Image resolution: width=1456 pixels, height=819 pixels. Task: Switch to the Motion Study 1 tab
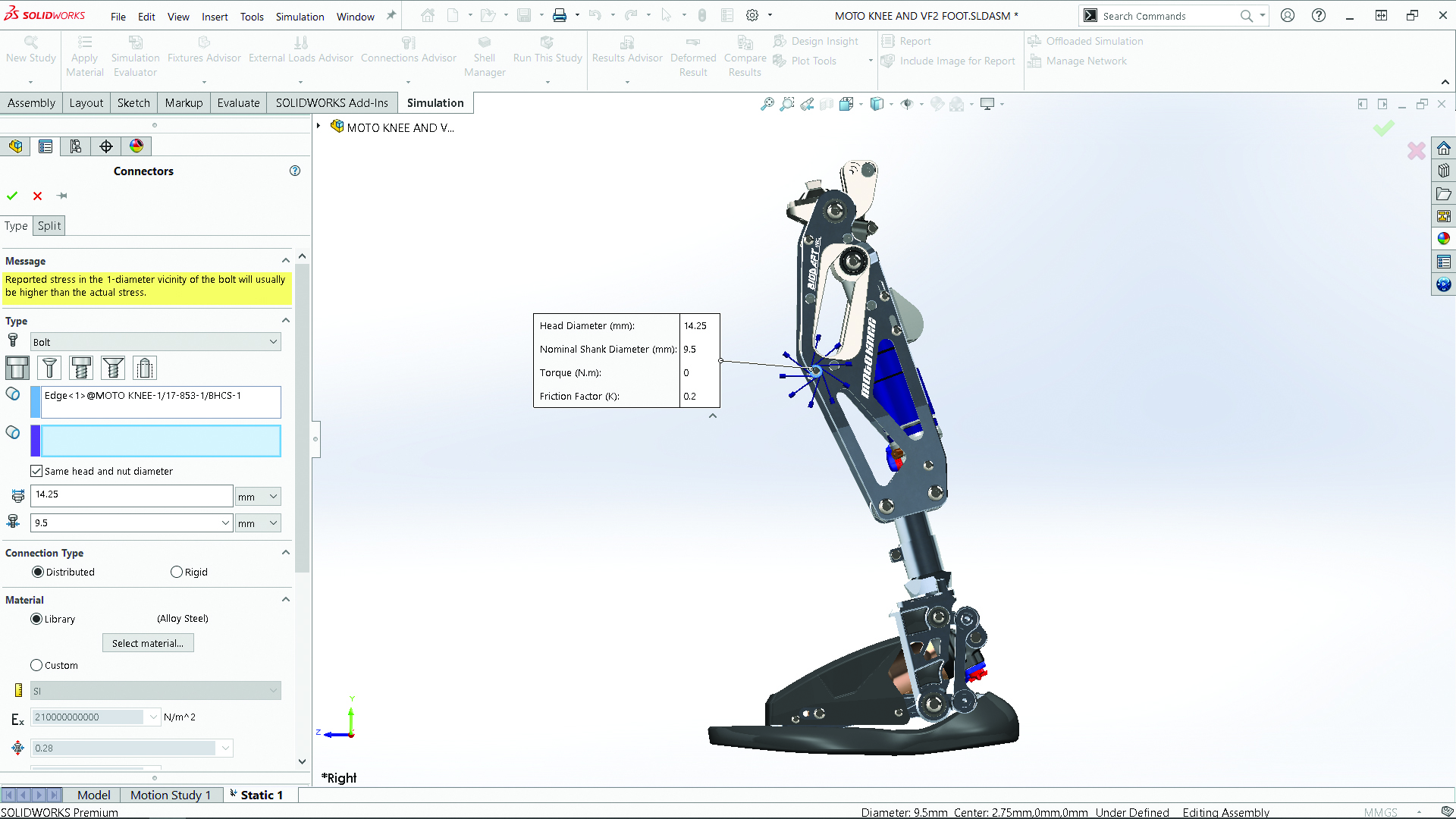pos(171,795)
